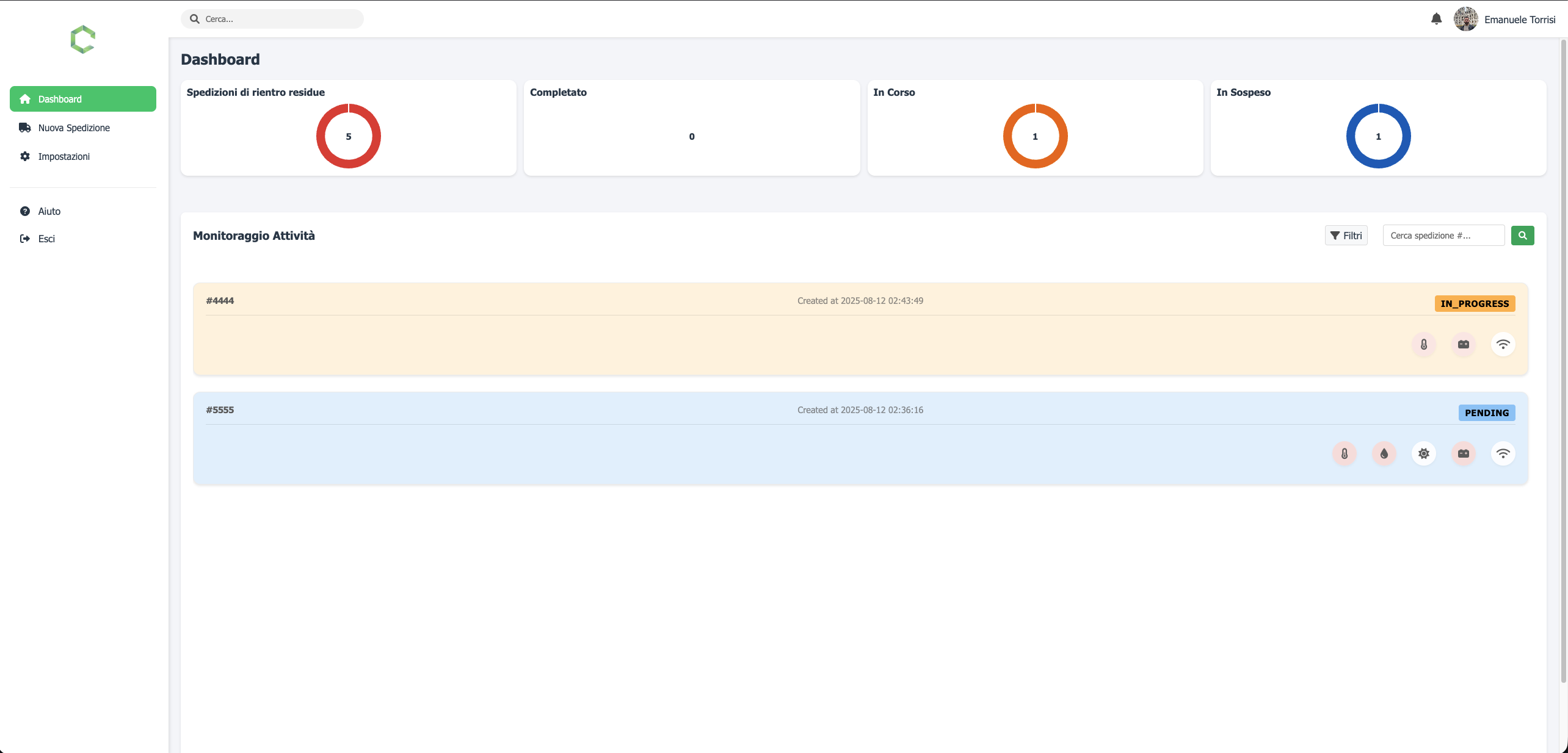Click inside the Cerca spedizione search field
Viewport: 1568px width, 753px height.
click(1443, 235)
